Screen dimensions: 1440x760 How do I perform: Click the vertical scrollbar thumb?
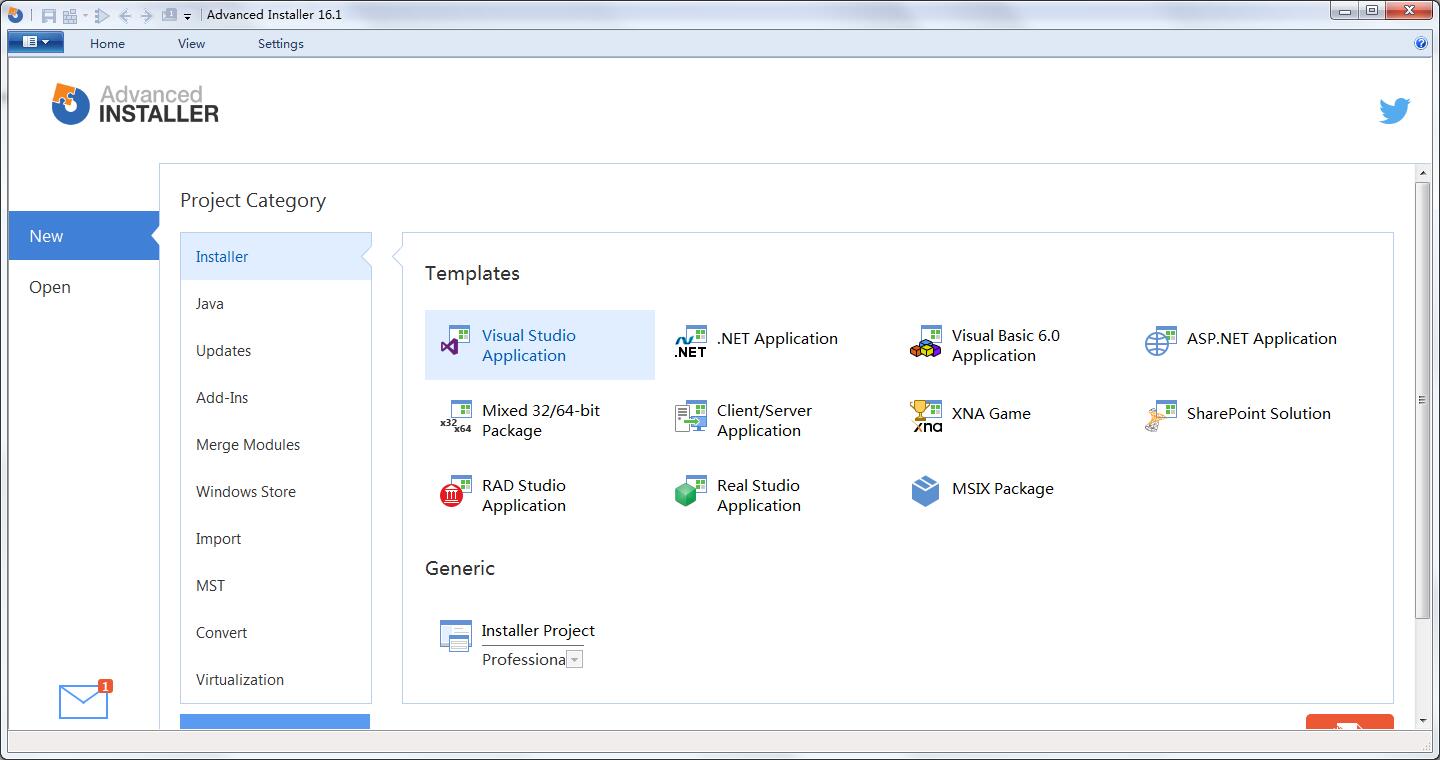(x=1423, y=400)
